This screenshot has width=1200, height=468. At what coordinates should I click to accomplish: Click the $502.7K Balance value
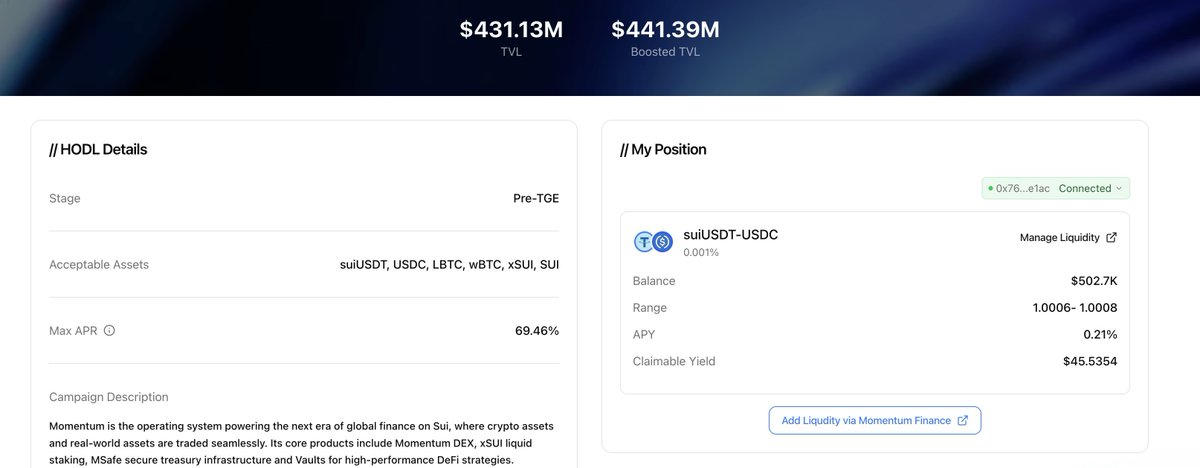click(1094, 281)
